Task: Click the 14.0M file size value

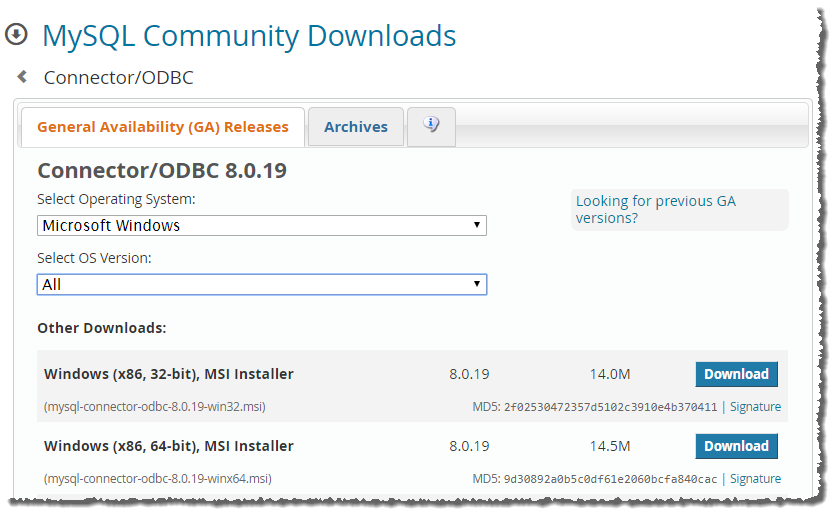Action: click(610, 374)
